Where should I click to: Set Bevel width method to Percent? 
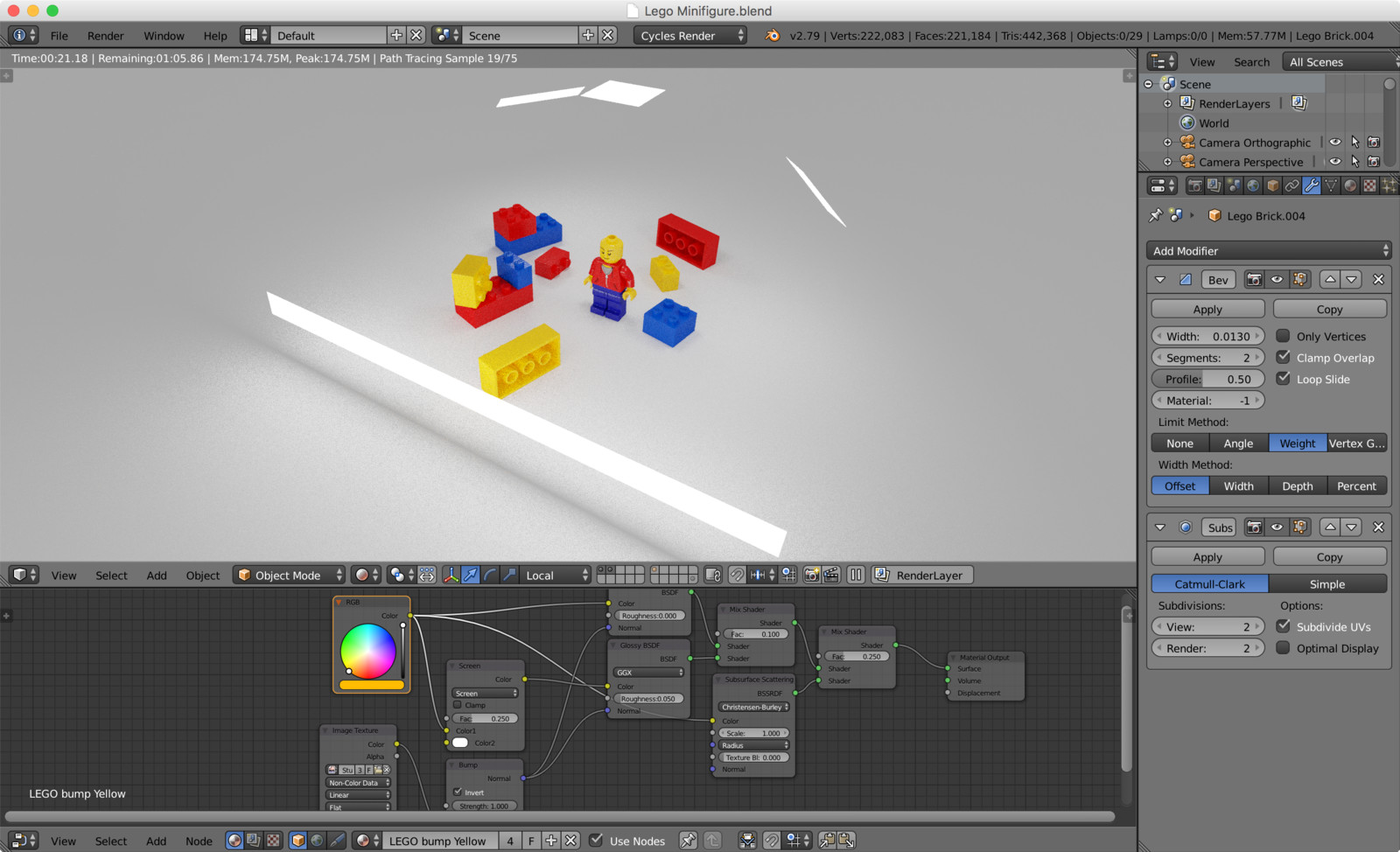point(1356,485)
